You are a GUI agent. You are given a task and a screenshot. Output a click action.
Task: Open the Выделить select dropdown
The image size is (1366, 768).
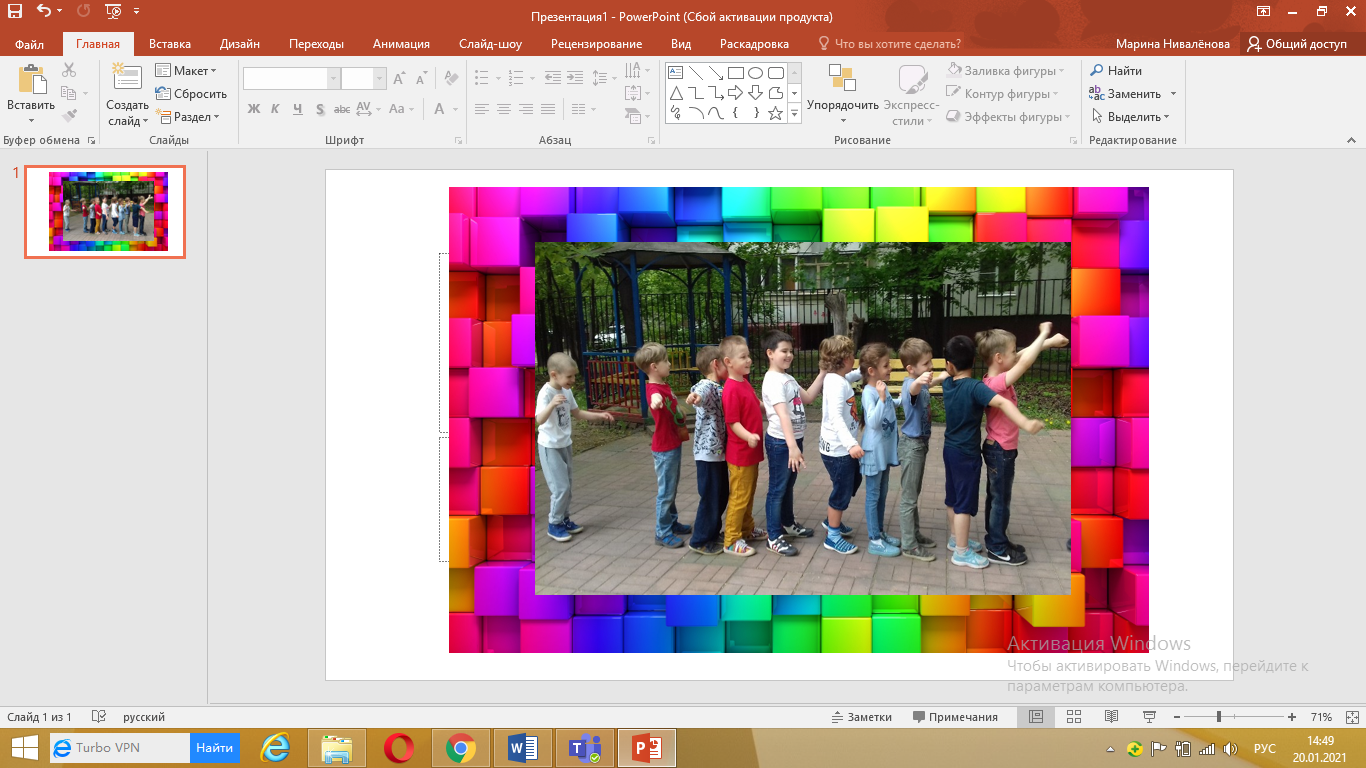(x=1130, y=117)
